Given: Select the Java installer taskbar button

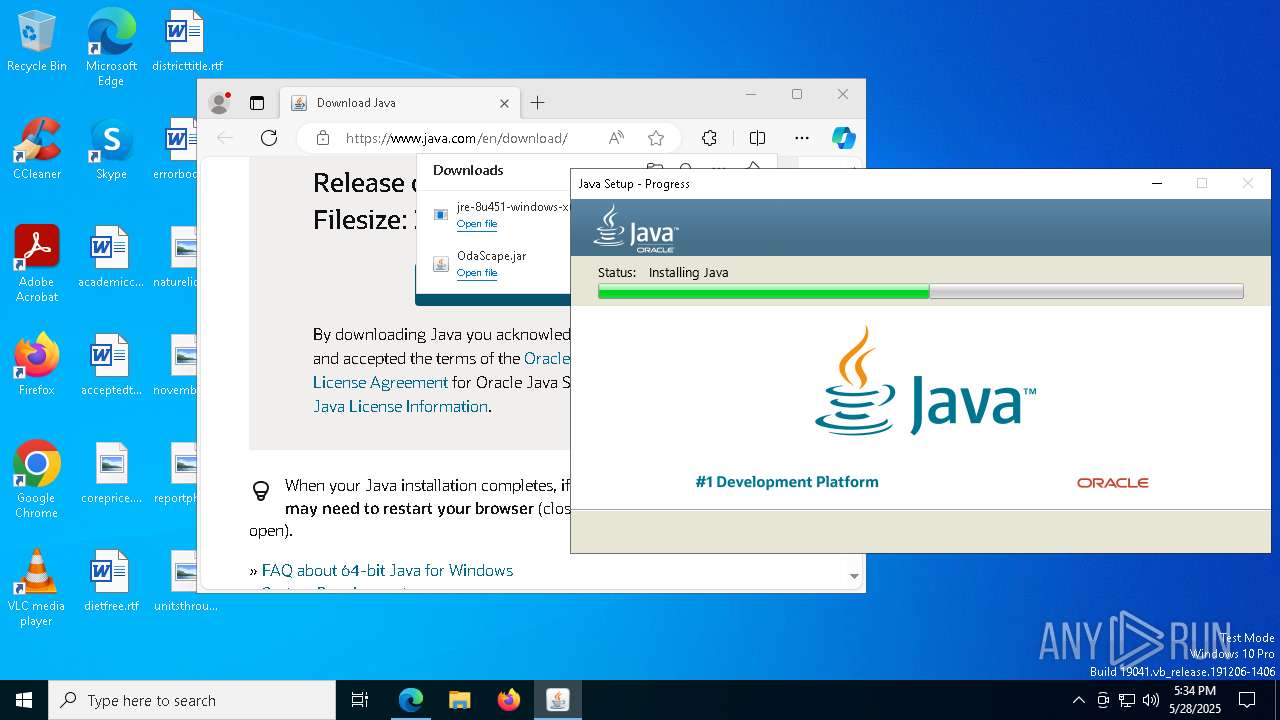Looking at the screenshot, I should click(x=557, y=700).
